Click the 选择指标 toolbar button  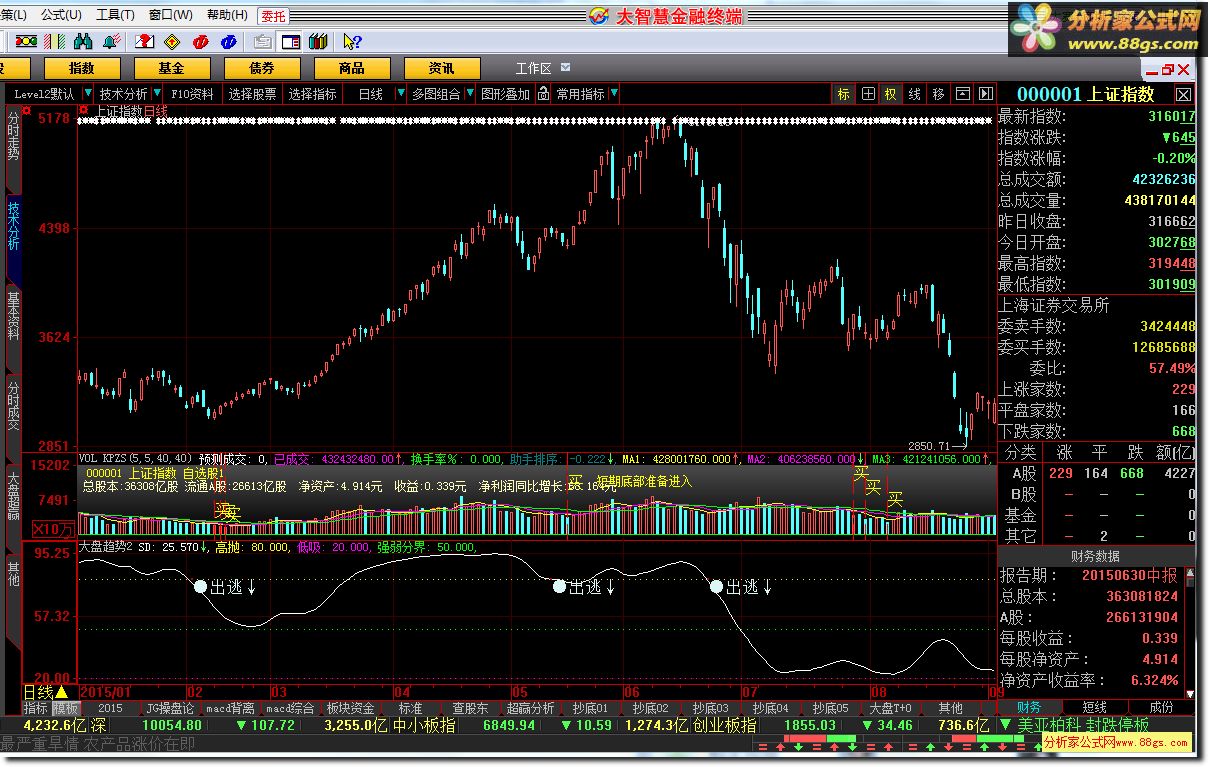pos(312,94)
